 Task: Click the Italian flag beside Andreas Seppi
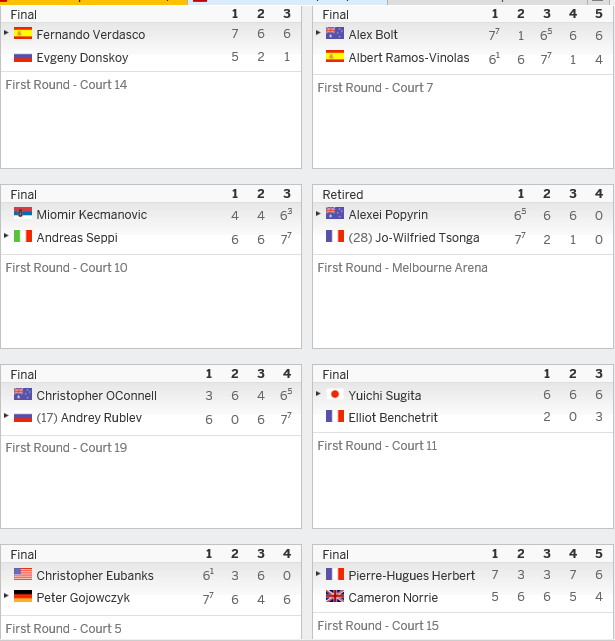pos(23,236)
